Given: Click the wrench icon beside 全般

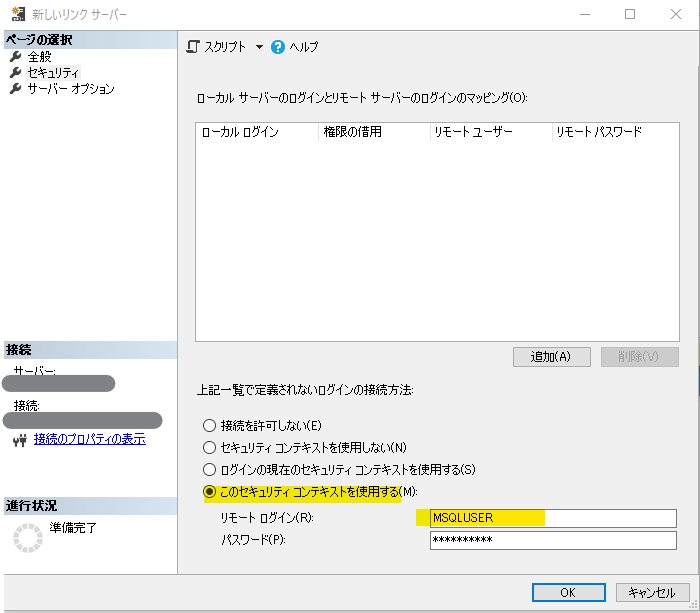Looking at the screenshot, I should click(15, 57).
